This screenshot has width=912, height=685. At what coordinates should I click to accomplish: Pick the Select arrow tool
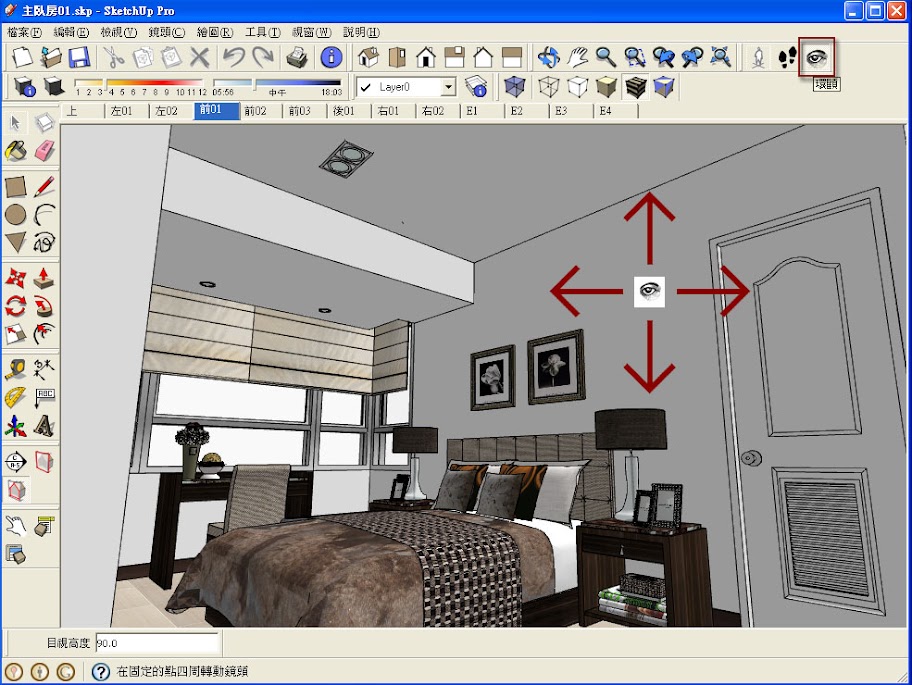(16, 123)
